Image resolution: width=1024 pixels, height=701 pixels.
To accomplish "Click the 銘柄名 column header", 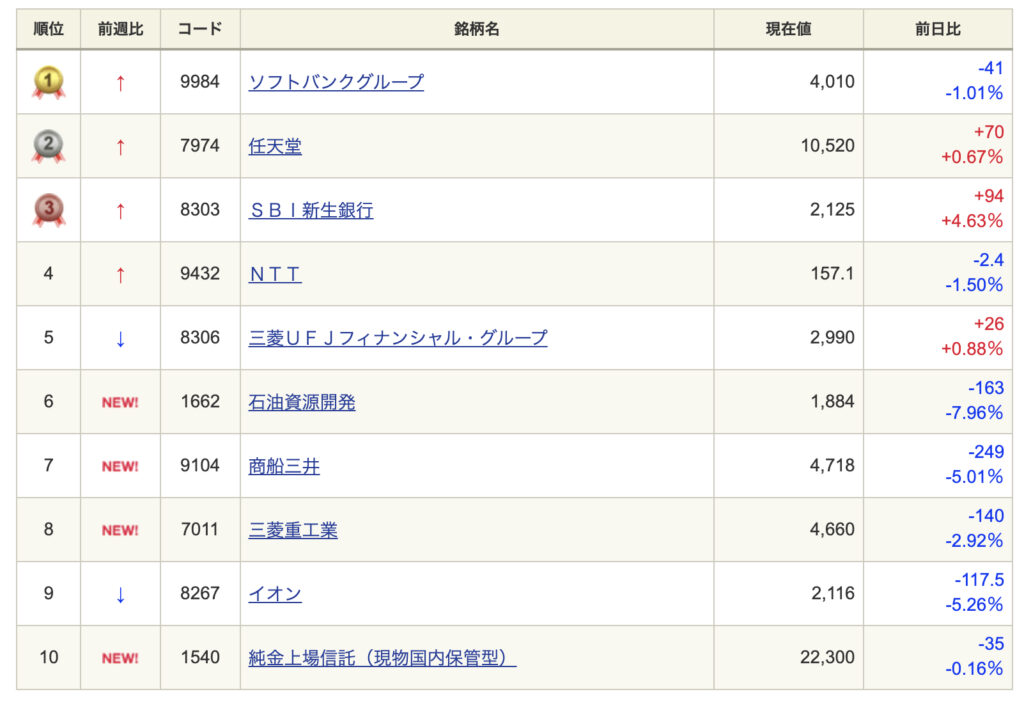I will (x=477, y=30).
